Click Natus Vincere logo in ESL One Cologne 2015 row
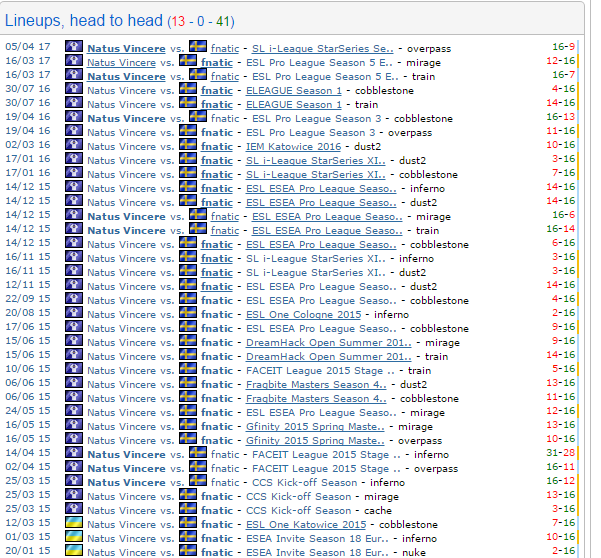Image resolution: width=601 pixels, height=558 pixels. (x=74, y=312)
